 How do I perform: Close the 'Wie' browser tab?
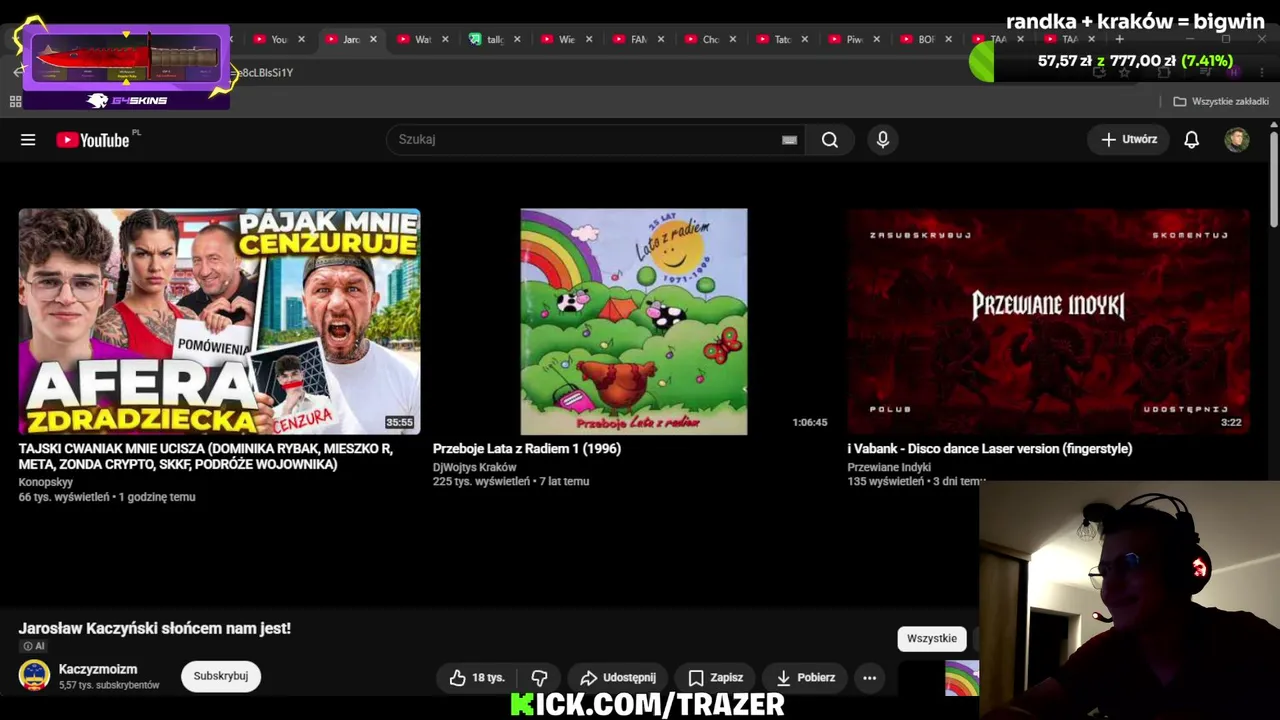[589, 39]
